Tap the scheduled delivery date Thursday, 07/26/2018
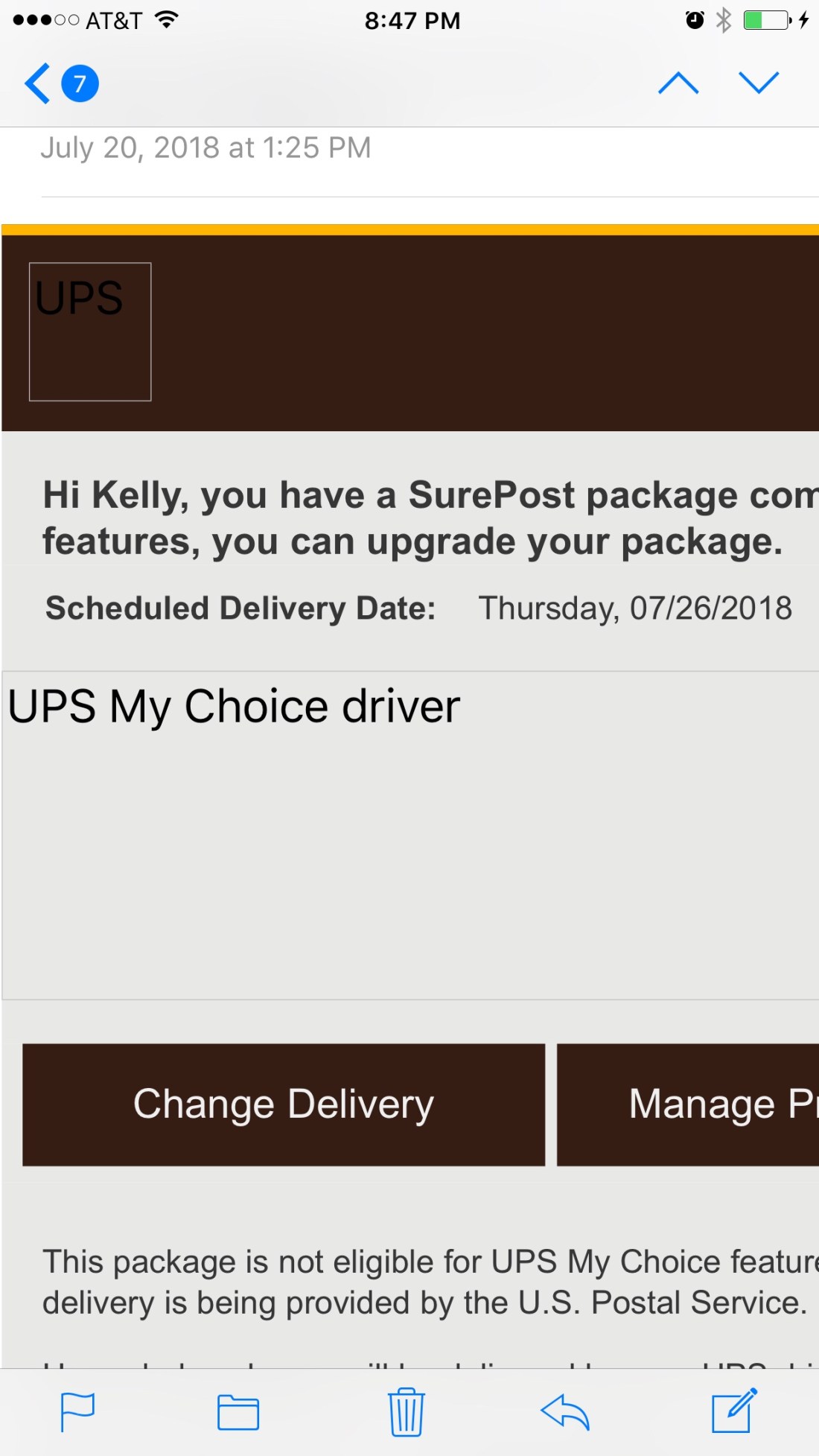 [x=634, y=608]
